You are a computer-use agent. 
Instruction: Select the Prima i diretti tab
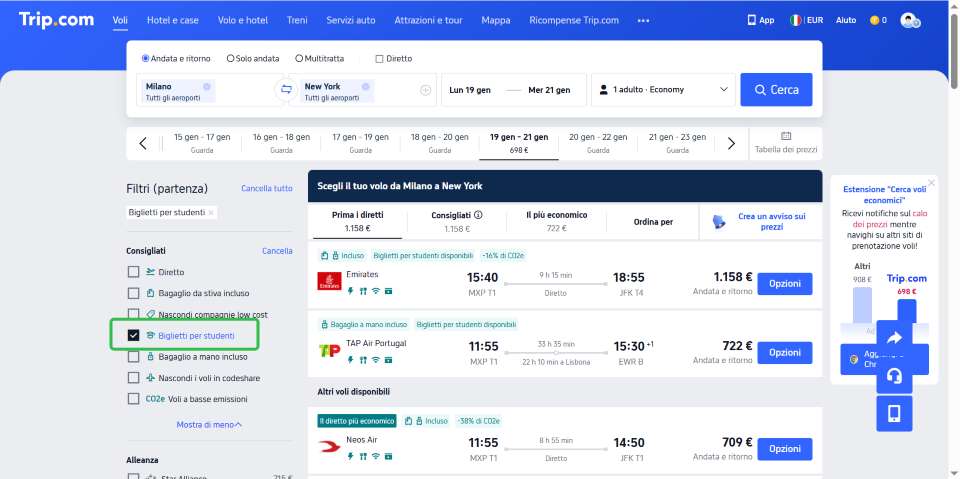[x=358, y=222]
